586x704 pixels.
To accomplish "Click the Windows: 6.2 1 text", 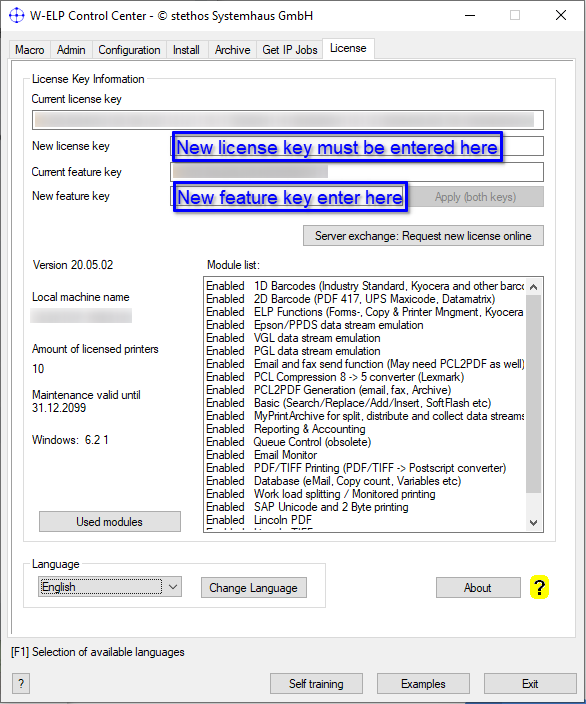I will pos(70,440).
